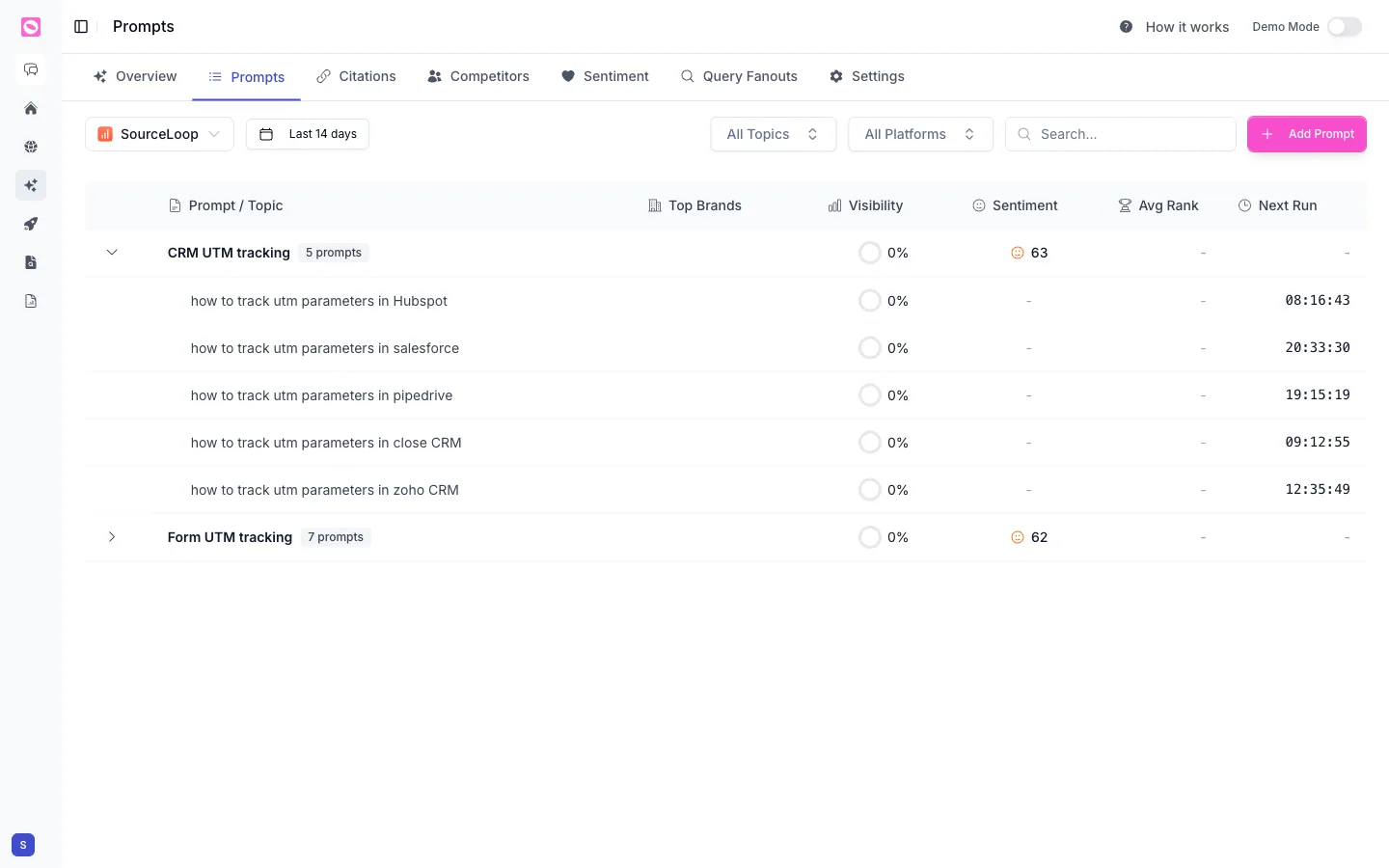Click the clock icon in the Next Run header
This screenshot has width=1389, height=868.
click(1245, 205)
